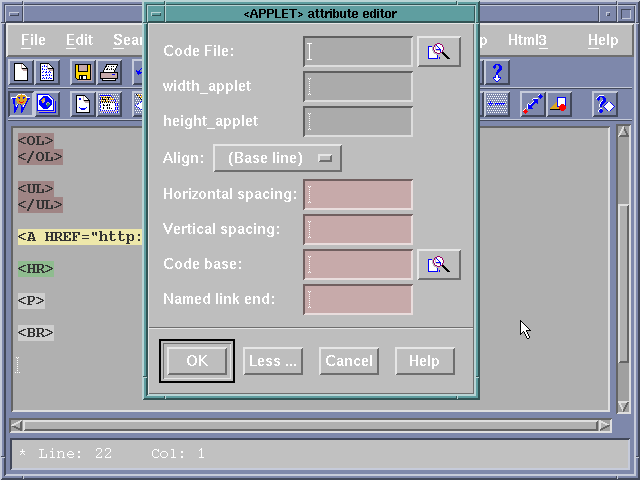640x480 pixels.
Task: Click the New blank document icon
Action: [x=21, y=72]
